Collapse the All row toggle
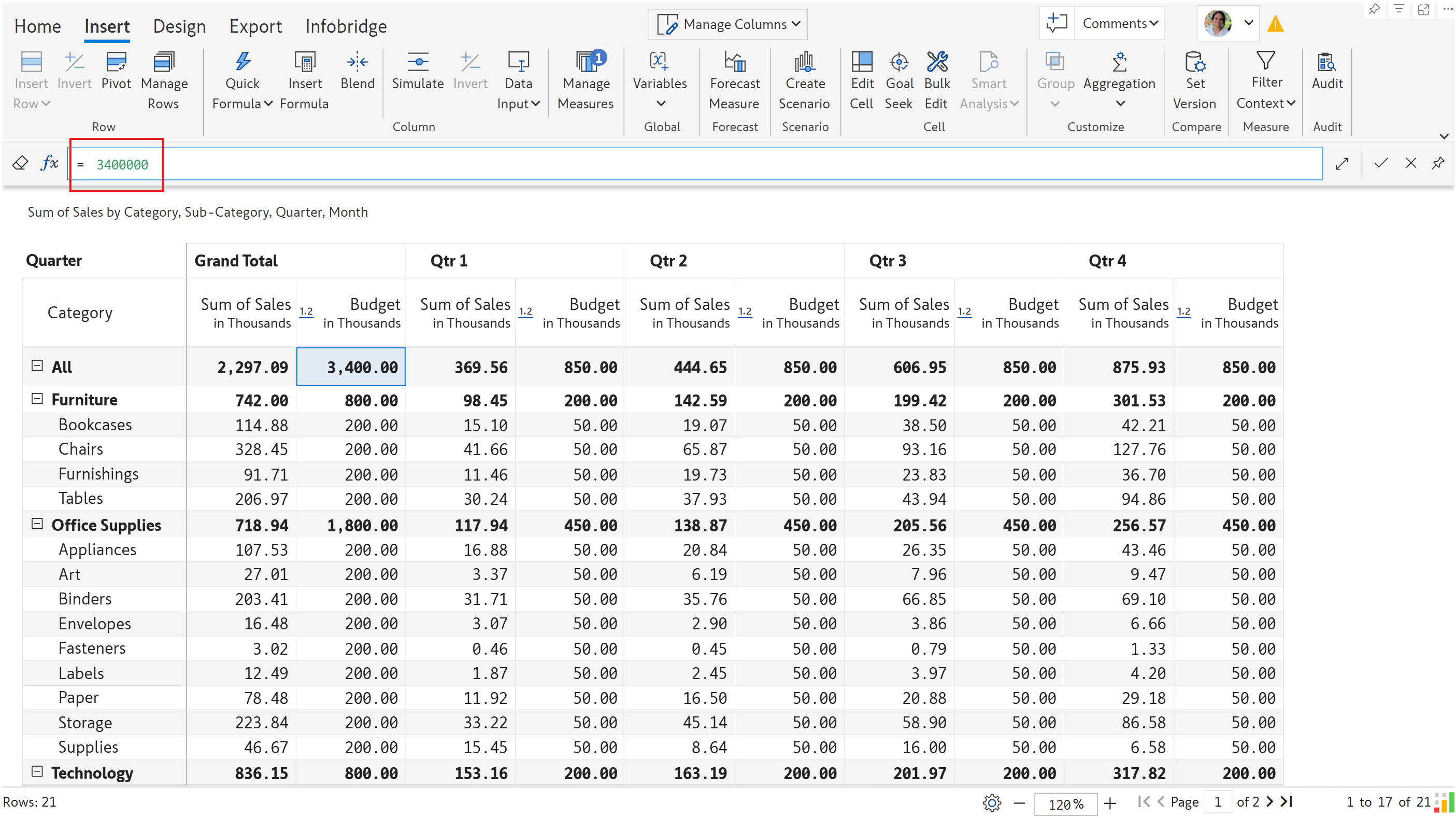This screenshot has height=818, width=1456. pyautogui.click(x=37, y=366)
